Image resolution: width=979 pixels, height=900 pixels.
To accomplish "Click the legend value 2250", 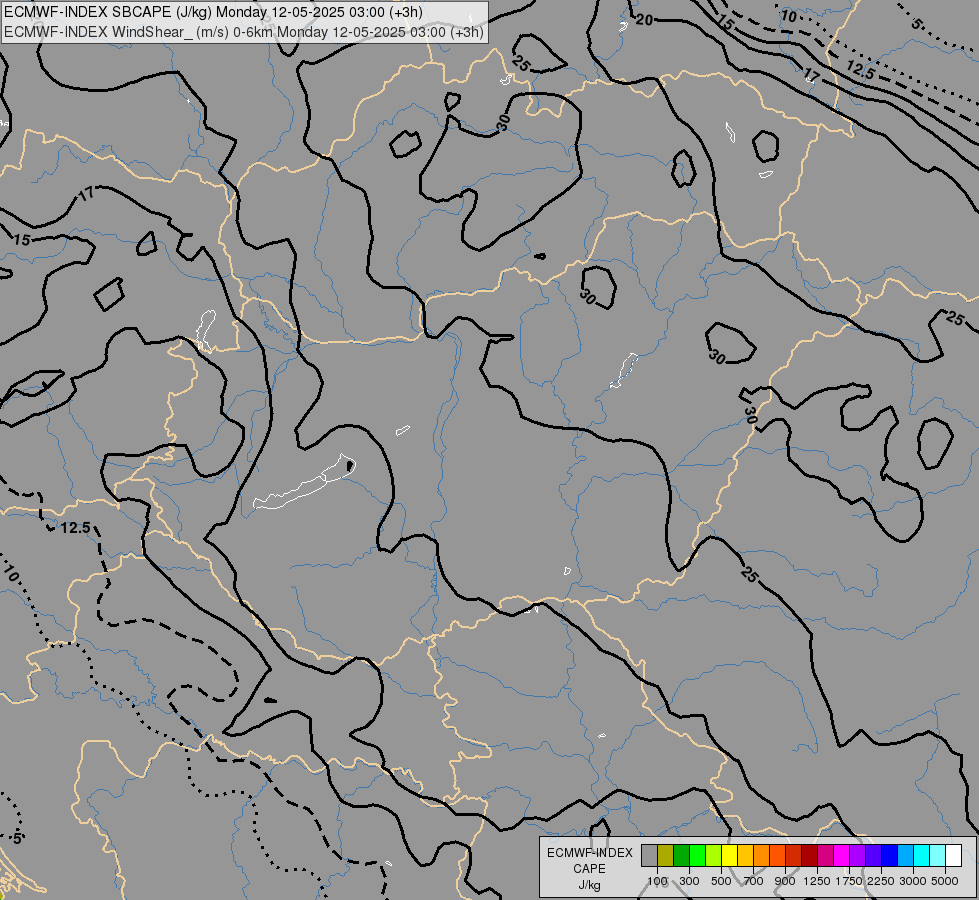I will (881, 881).
